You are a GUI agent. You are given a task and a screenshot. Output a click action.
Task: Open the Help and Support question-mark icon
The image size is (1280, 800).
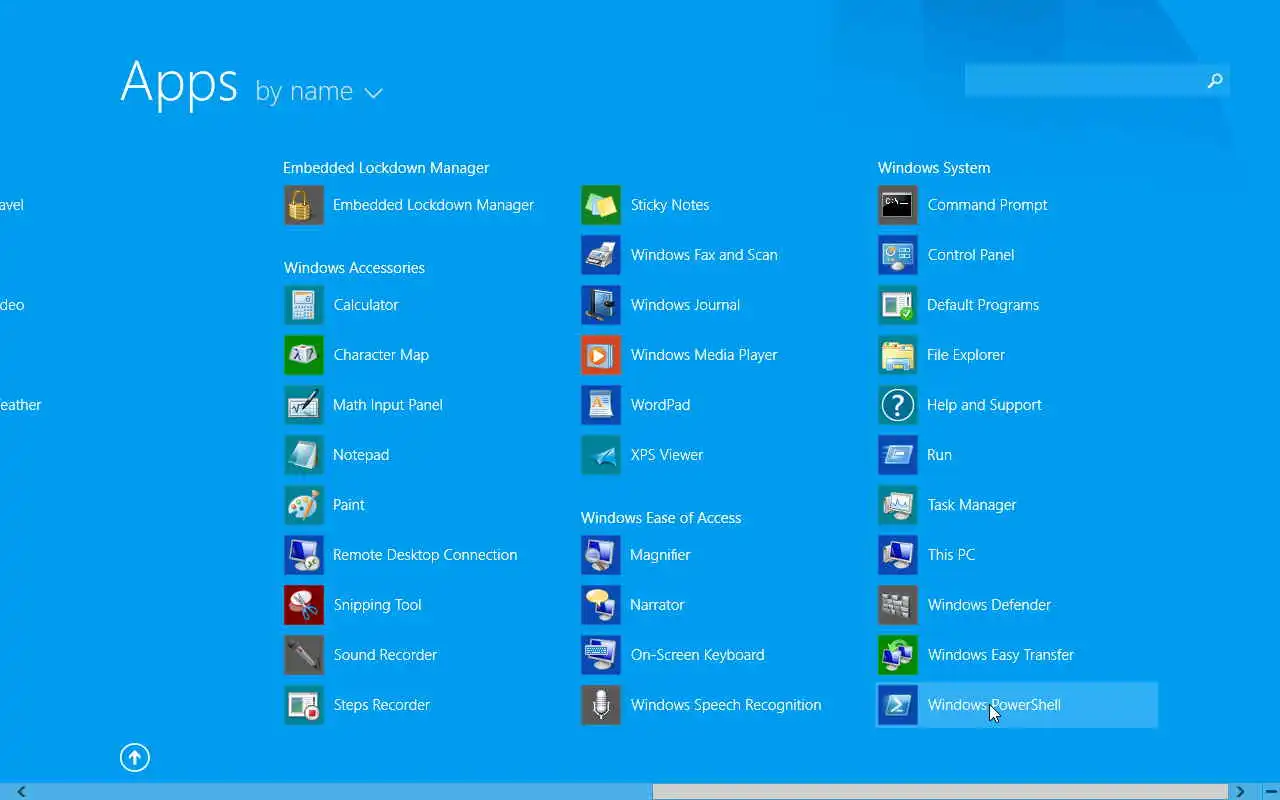898,405
